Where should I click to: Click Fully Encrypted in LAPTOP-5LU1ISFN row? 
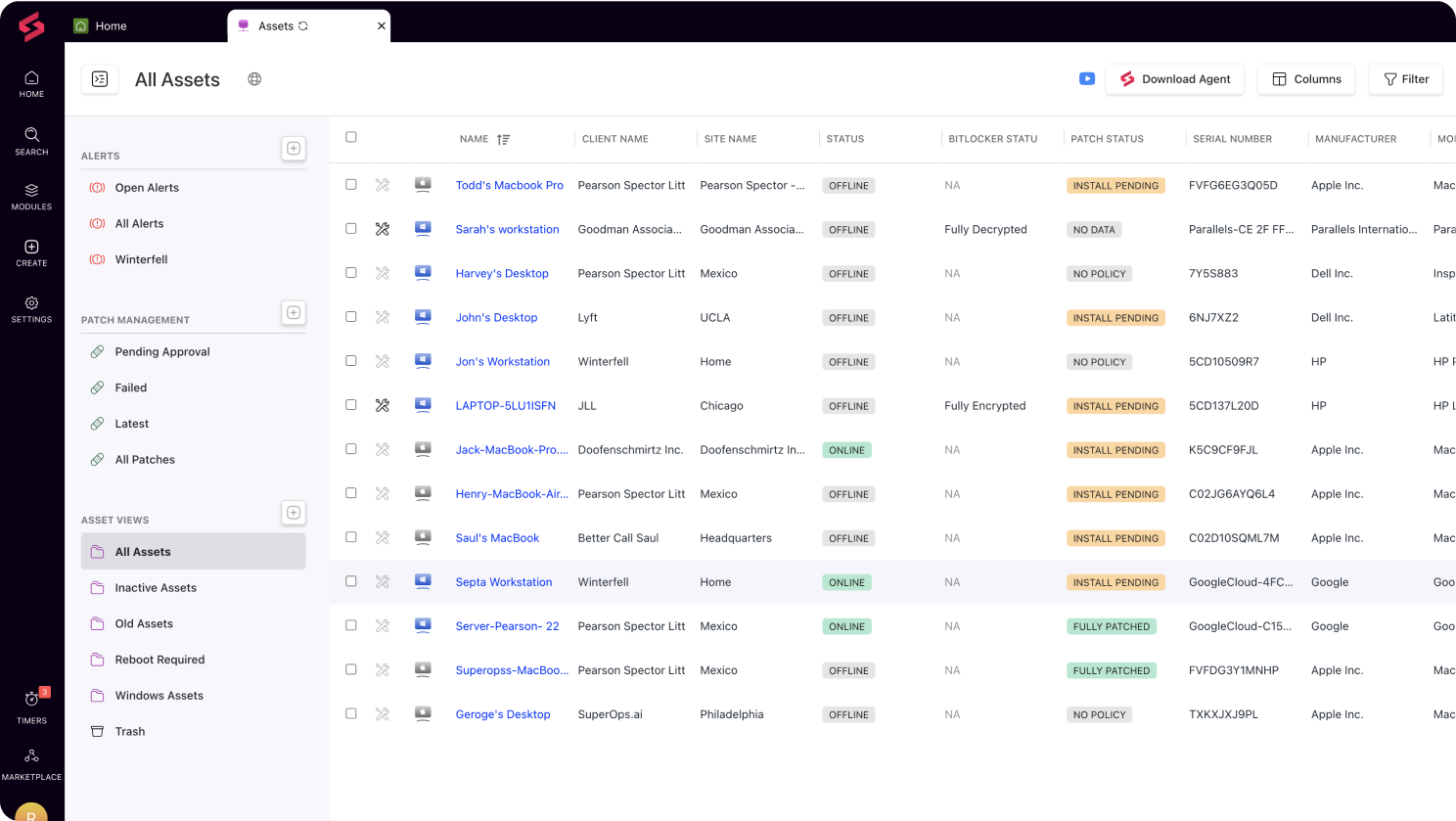pos(985,406)
